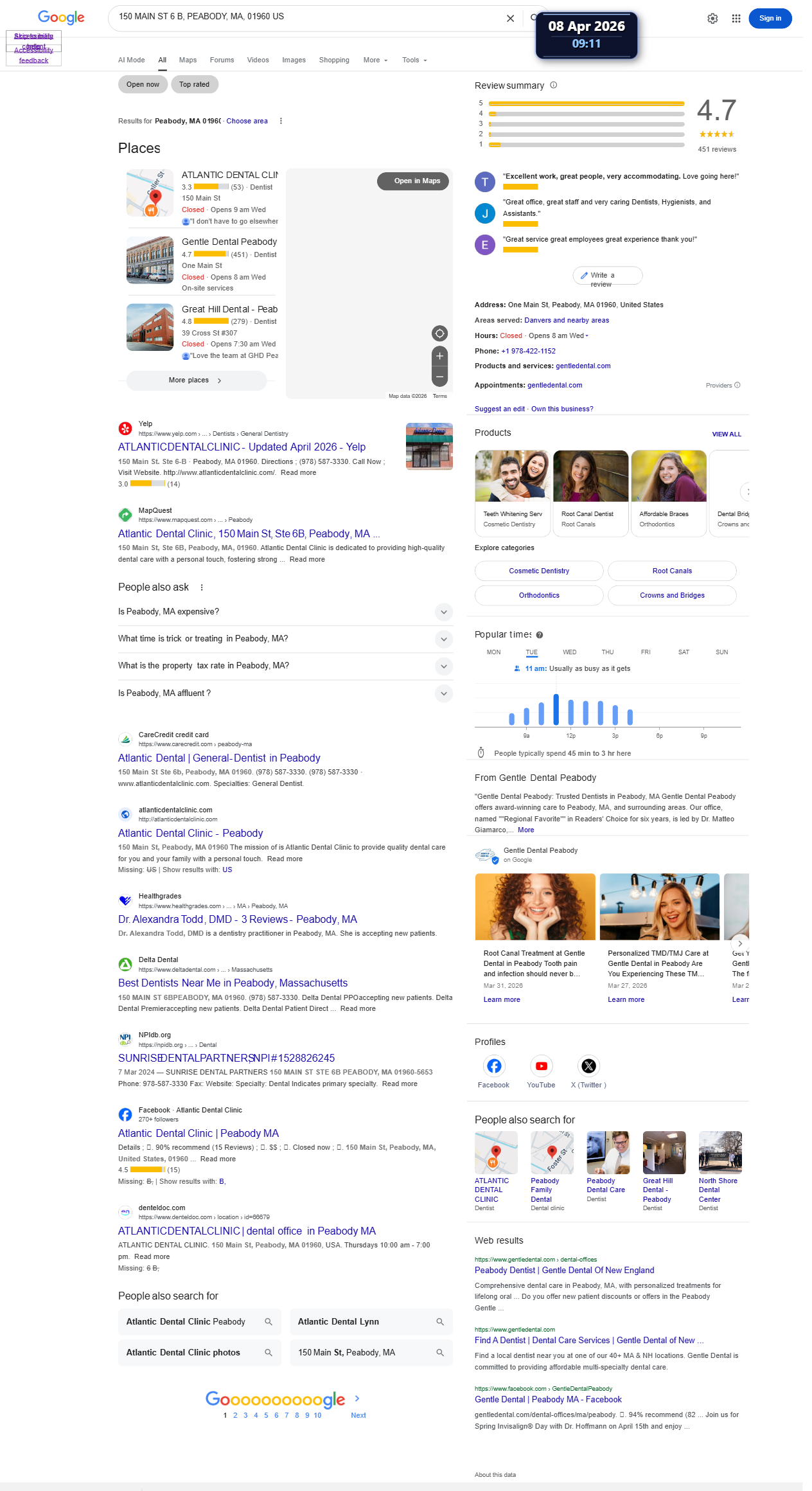This screenshot has height=1491, width=812.
Task: Expand property tax rate question
Action: pos(285,666)
